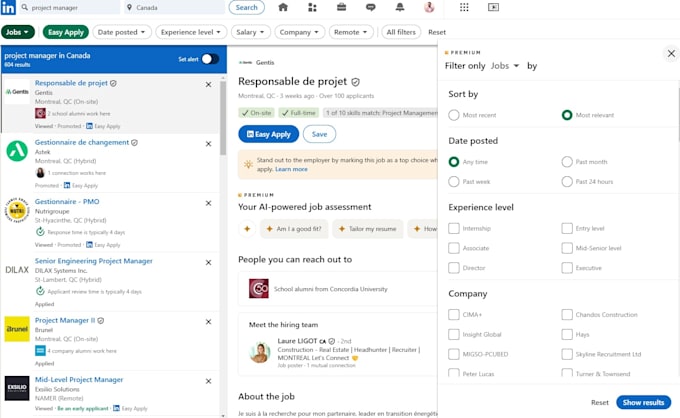Check the Executive checkbox

point(567,268)
